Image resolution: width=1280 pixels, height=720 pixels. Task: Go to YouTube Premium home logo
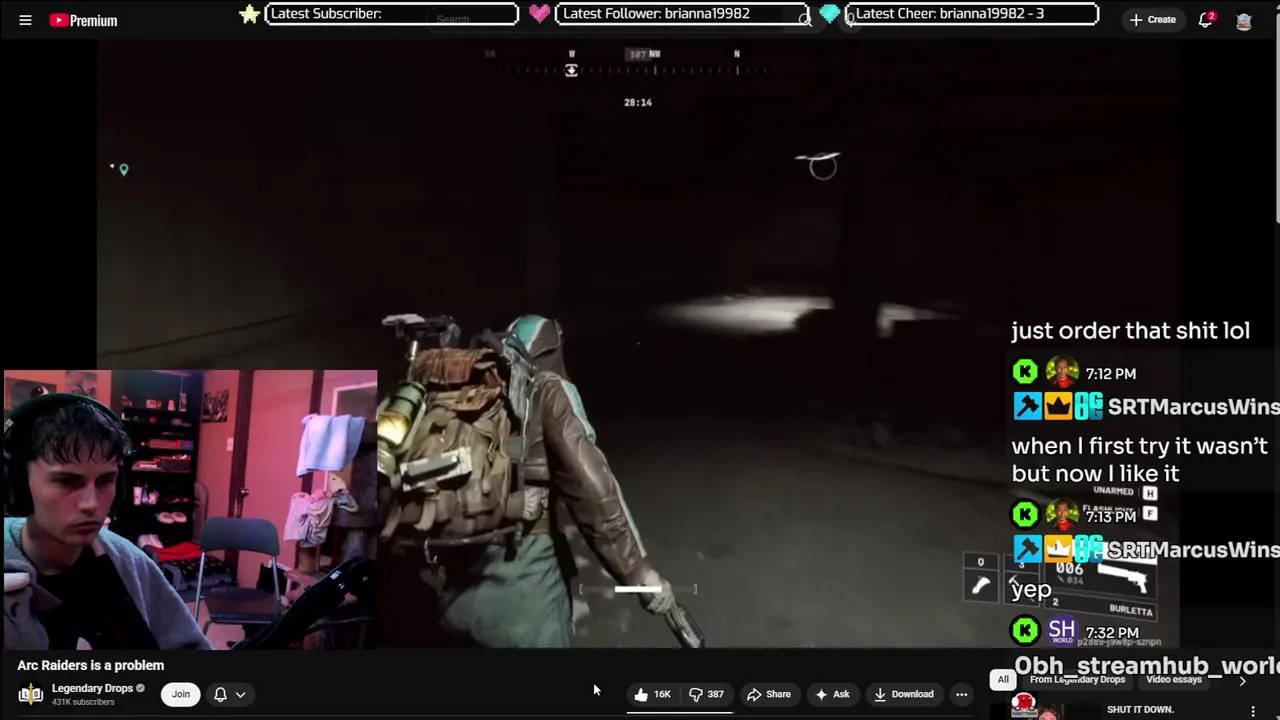click(84, 20)
